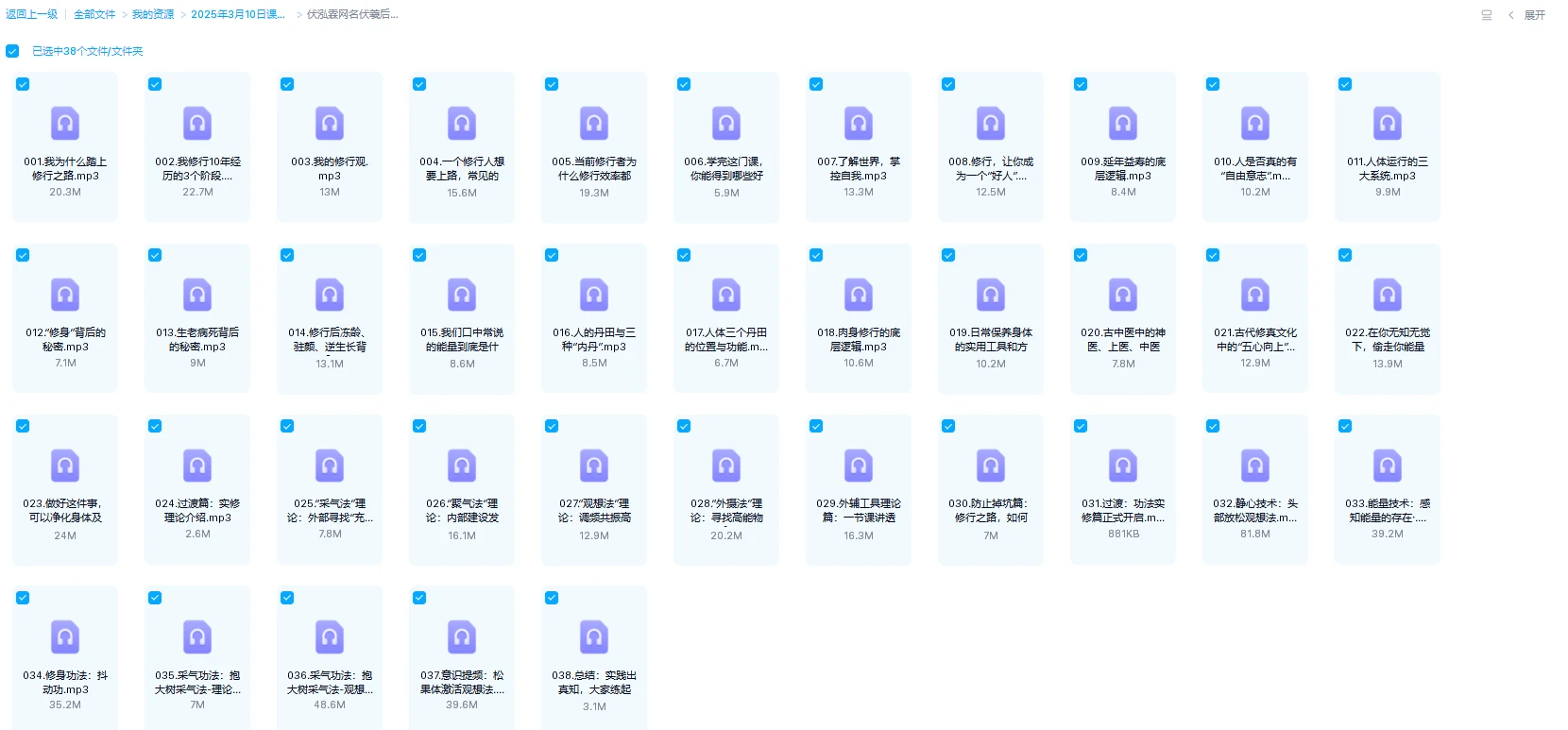The width and height of the screenshot is (1568, 730).
Task: Click the audio icon for 030.防止掉坑篇
Action: tap(991, 466)
